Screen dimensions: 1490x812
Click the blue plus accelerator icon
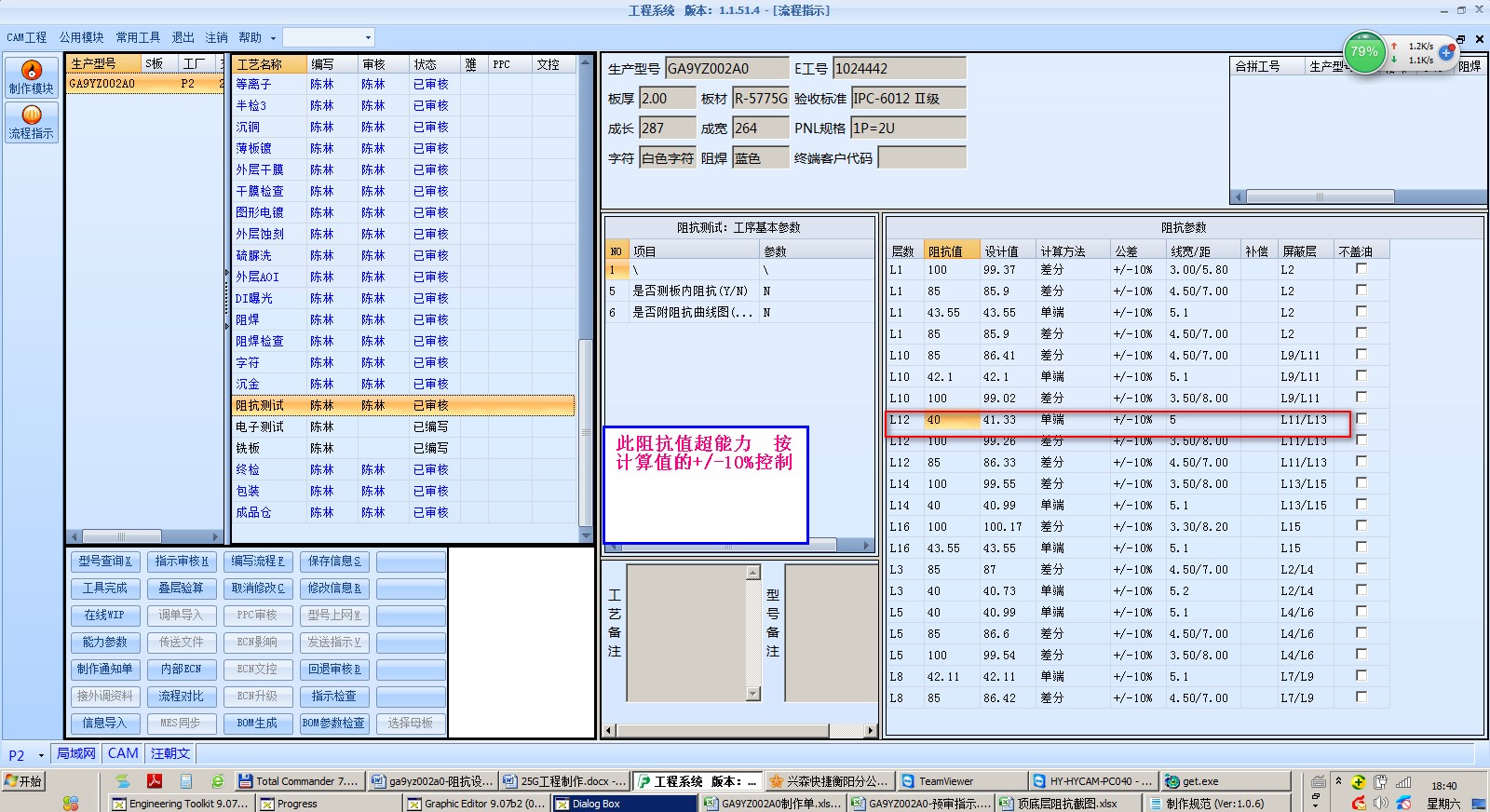tap(1446, 53)
